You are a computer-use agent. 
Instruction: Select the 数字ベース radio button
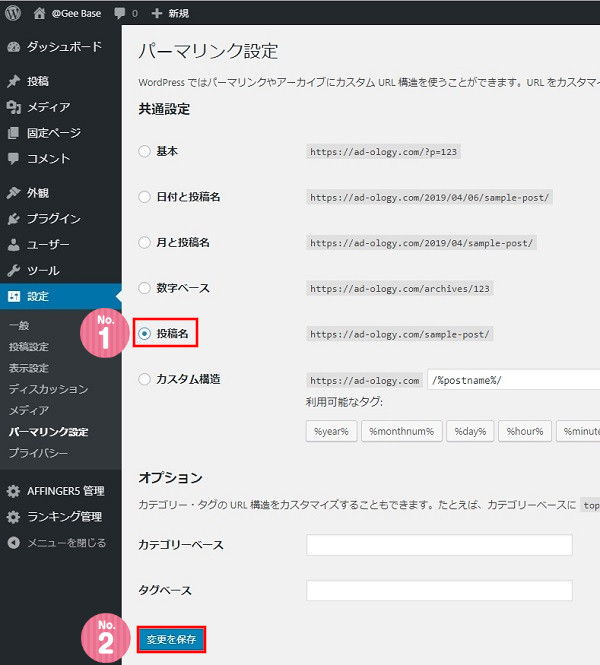click(x=145, y=288)
